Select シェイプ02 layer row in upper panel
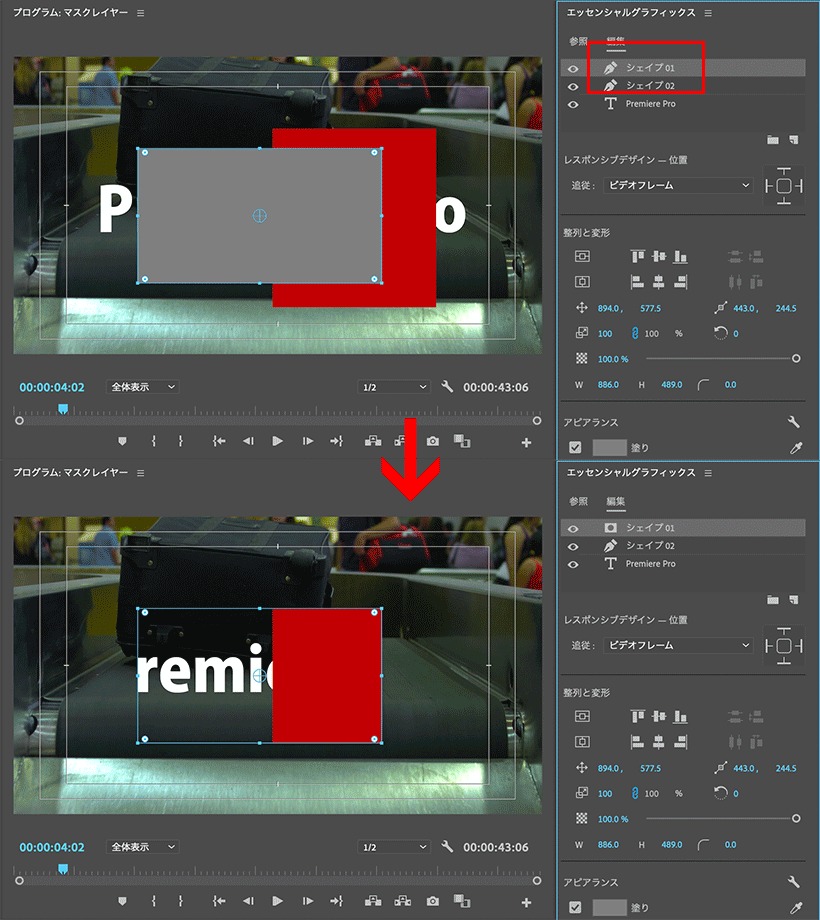820x920 pixels. click(683, 86)
